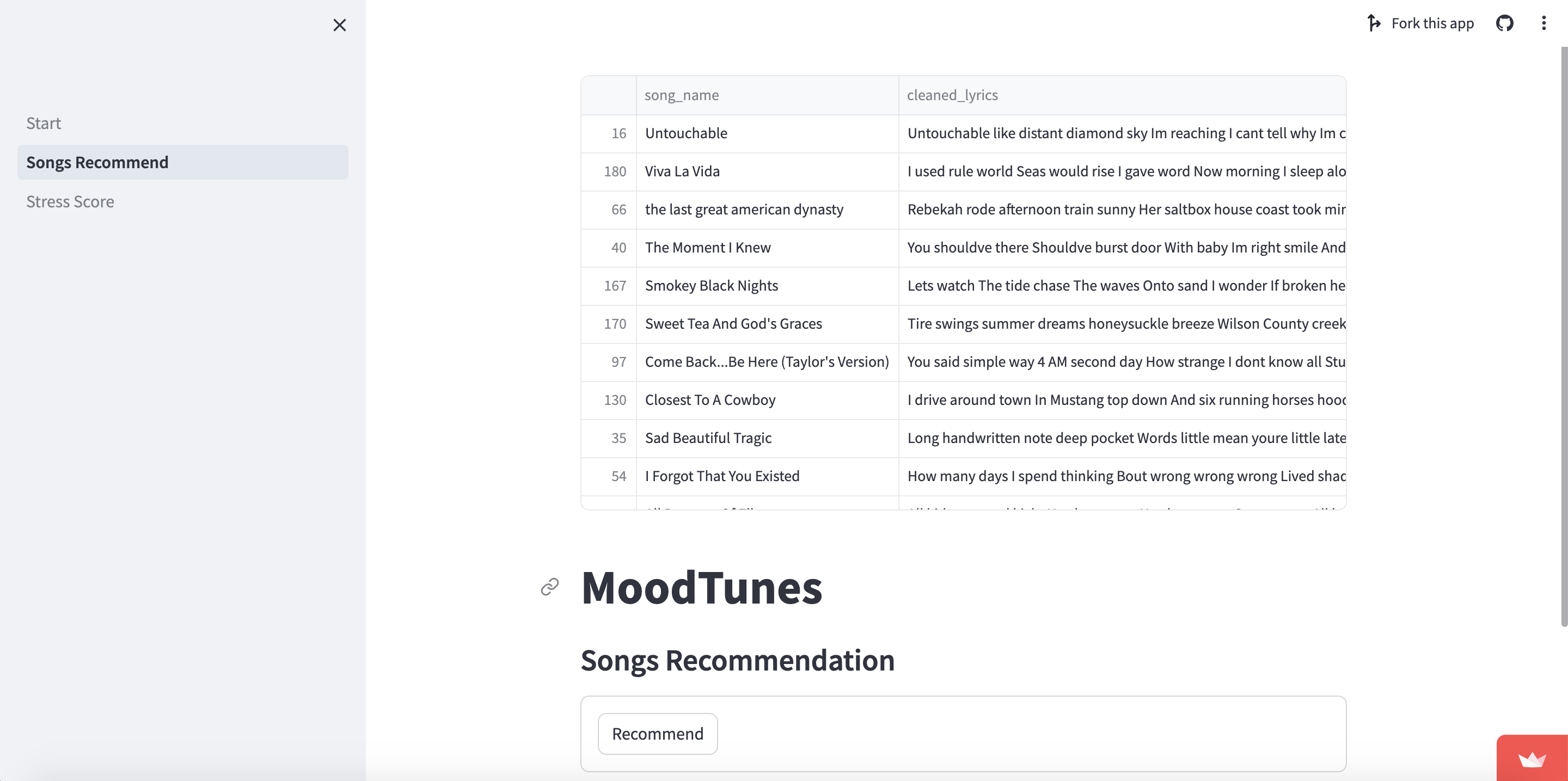Open the Start page in sidebar
This screenshot has width=1568, height=781.
click(x=44, y=124)
